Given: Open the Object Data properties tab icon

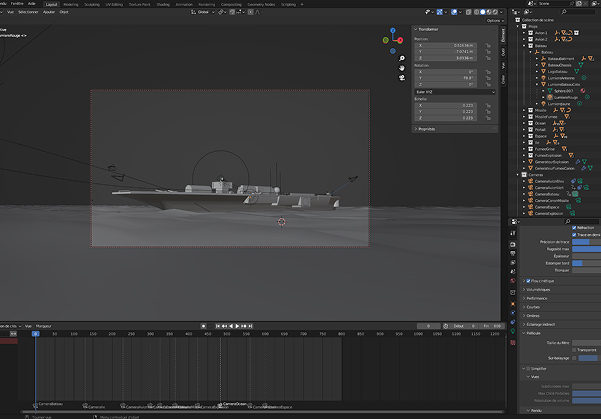Looking at the screenshot, I should [x=513, y=331].
